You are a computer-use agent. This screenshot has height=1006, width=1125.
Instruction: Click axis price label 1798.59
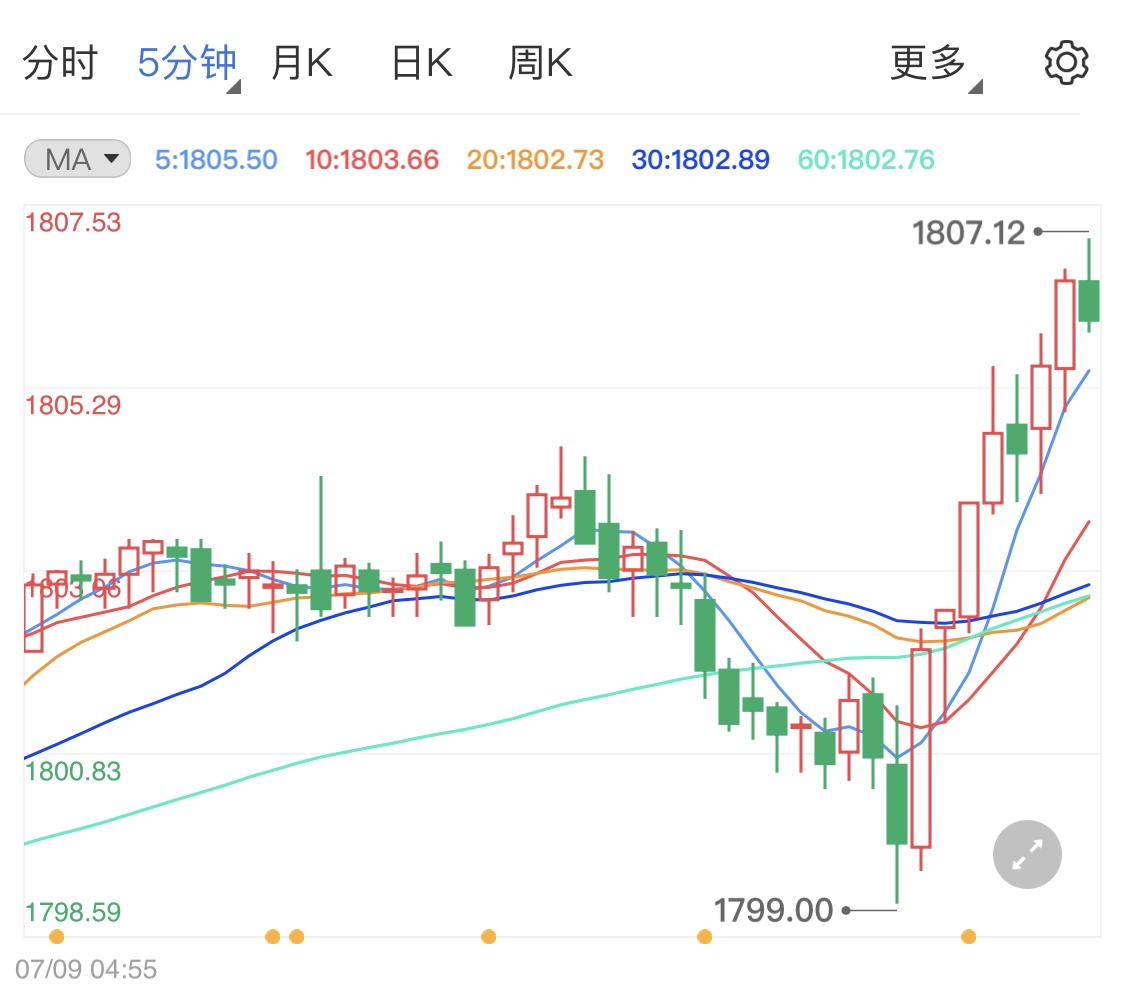(73, 912)
